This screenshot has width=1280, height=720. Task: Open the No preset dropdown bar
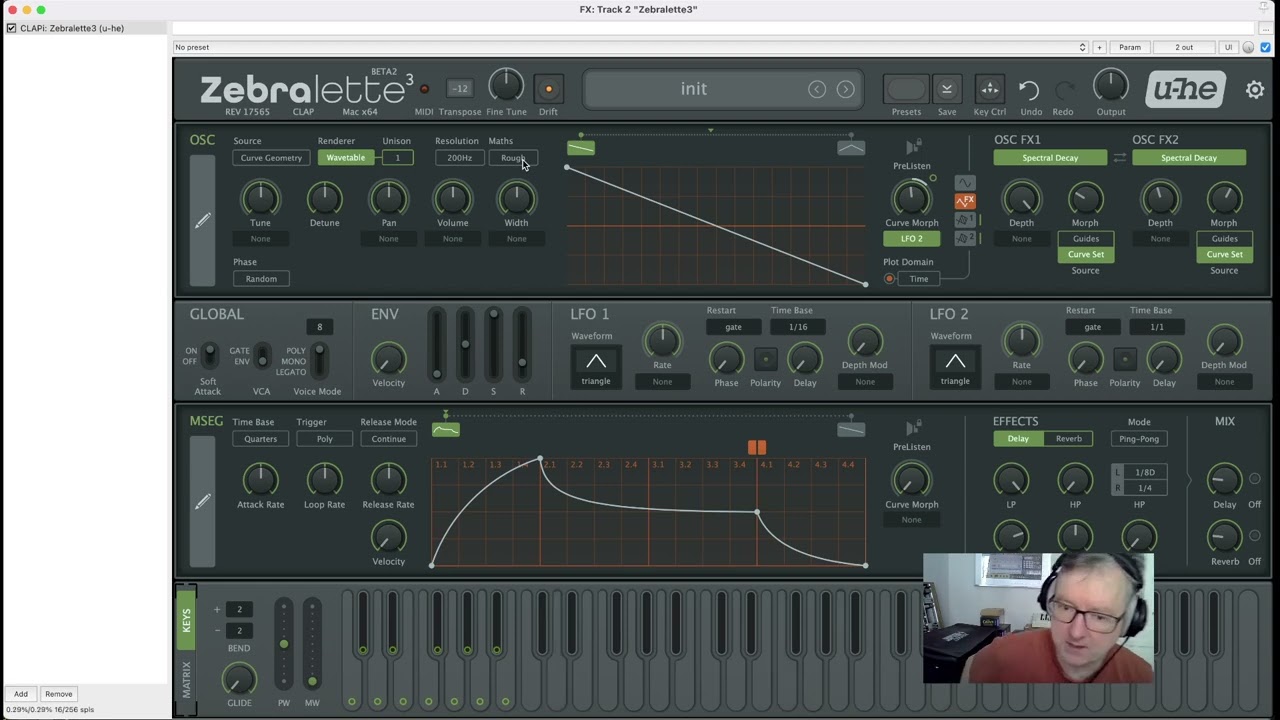click(x=630, y=47)
